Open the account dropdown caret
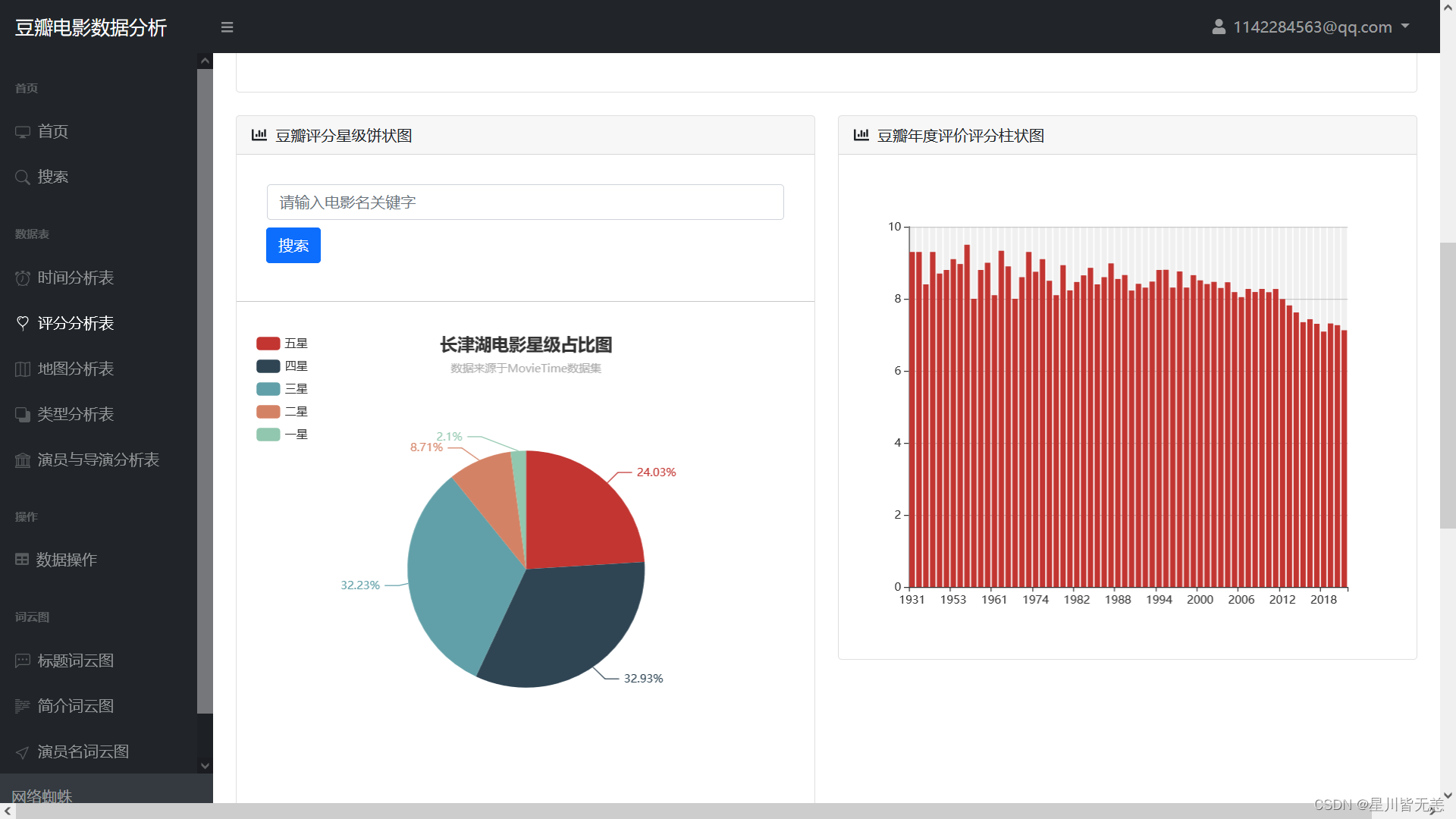The image size is (1456, 819). pyautogui.click(x=1405, y=26)
